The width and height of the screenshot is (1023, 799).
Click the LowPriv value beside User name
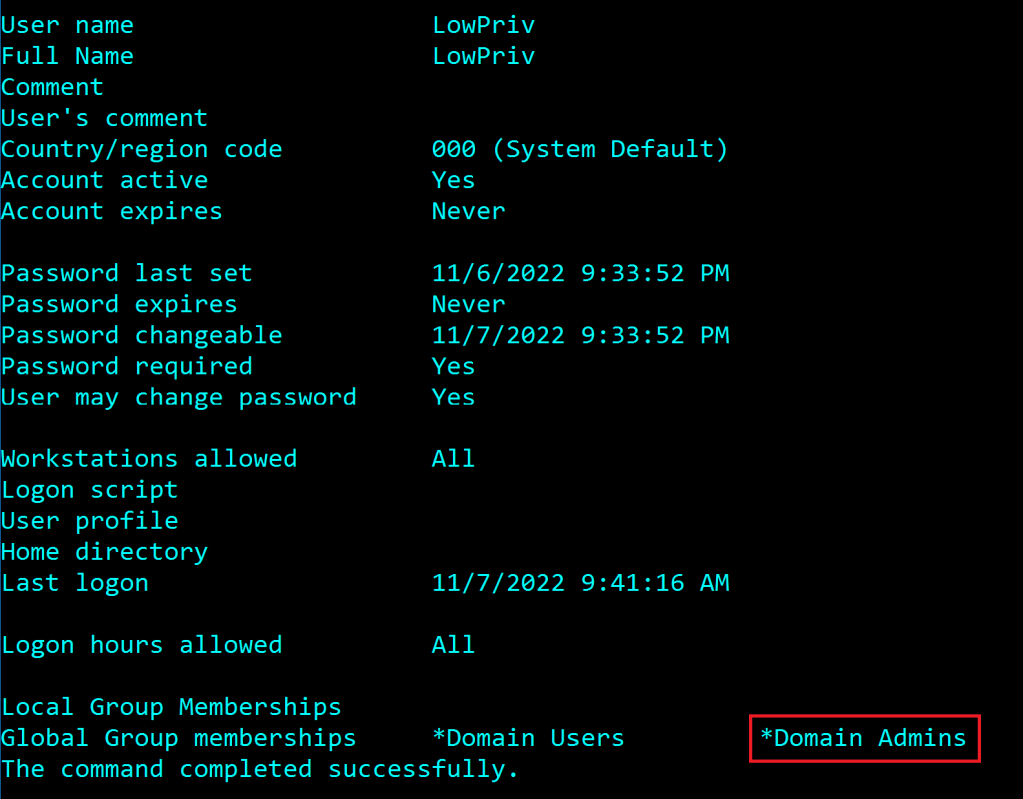click(483, 25)
